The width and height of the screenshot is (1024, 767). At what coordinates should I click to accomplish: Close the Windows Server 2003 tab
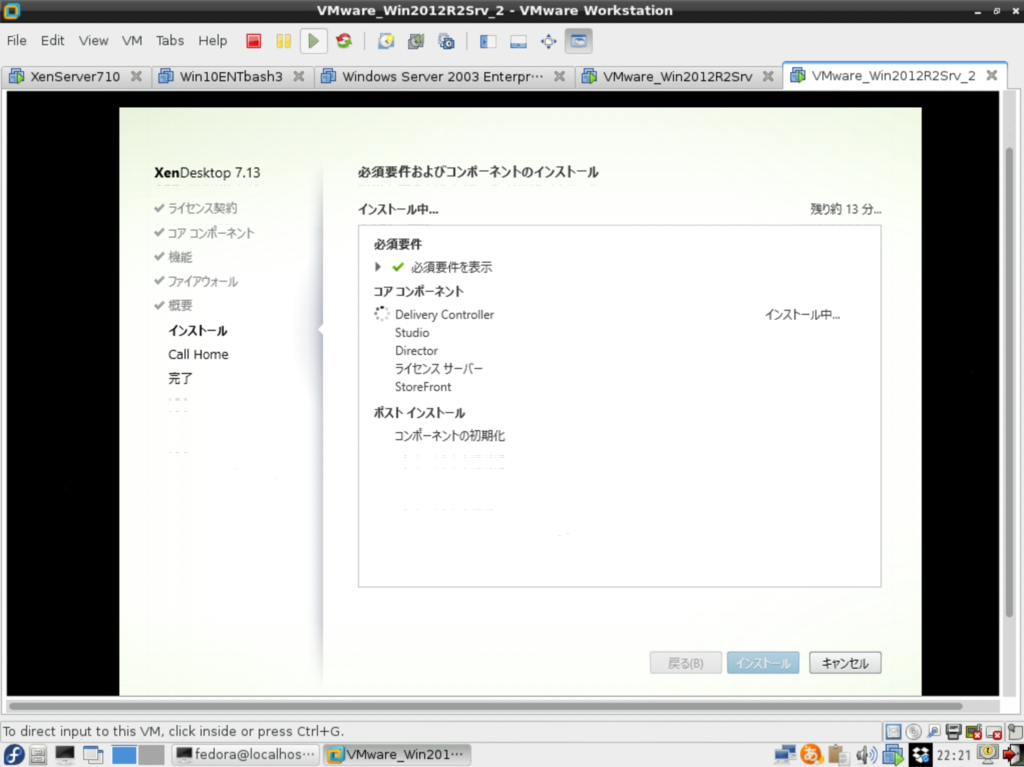coord(559,76)
